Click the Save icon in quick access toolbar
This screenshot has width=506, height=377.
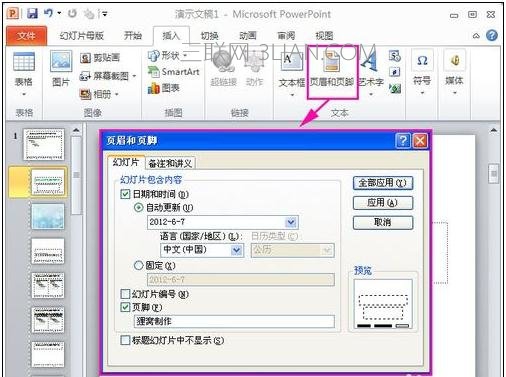32,14
